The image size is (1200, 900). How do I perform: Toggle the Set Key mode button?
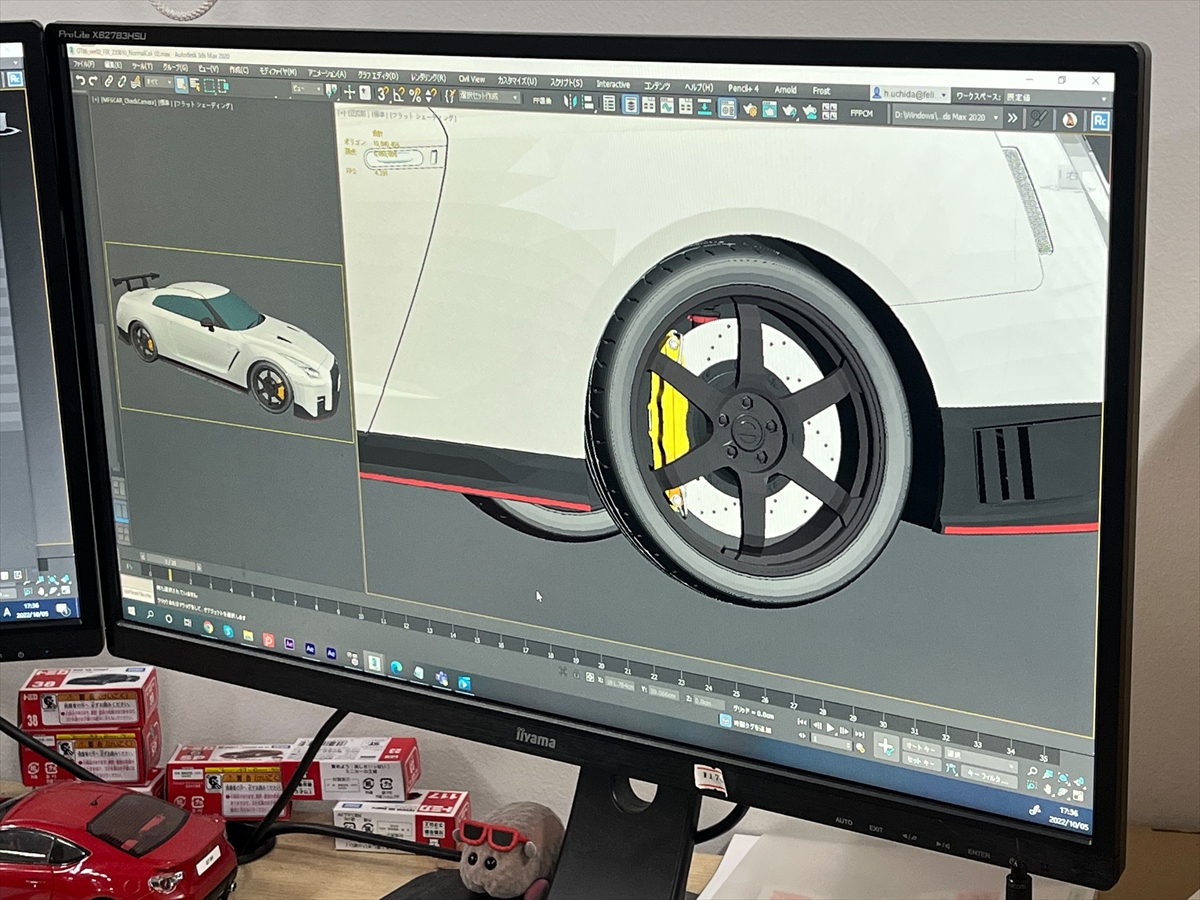pos(922,761)
